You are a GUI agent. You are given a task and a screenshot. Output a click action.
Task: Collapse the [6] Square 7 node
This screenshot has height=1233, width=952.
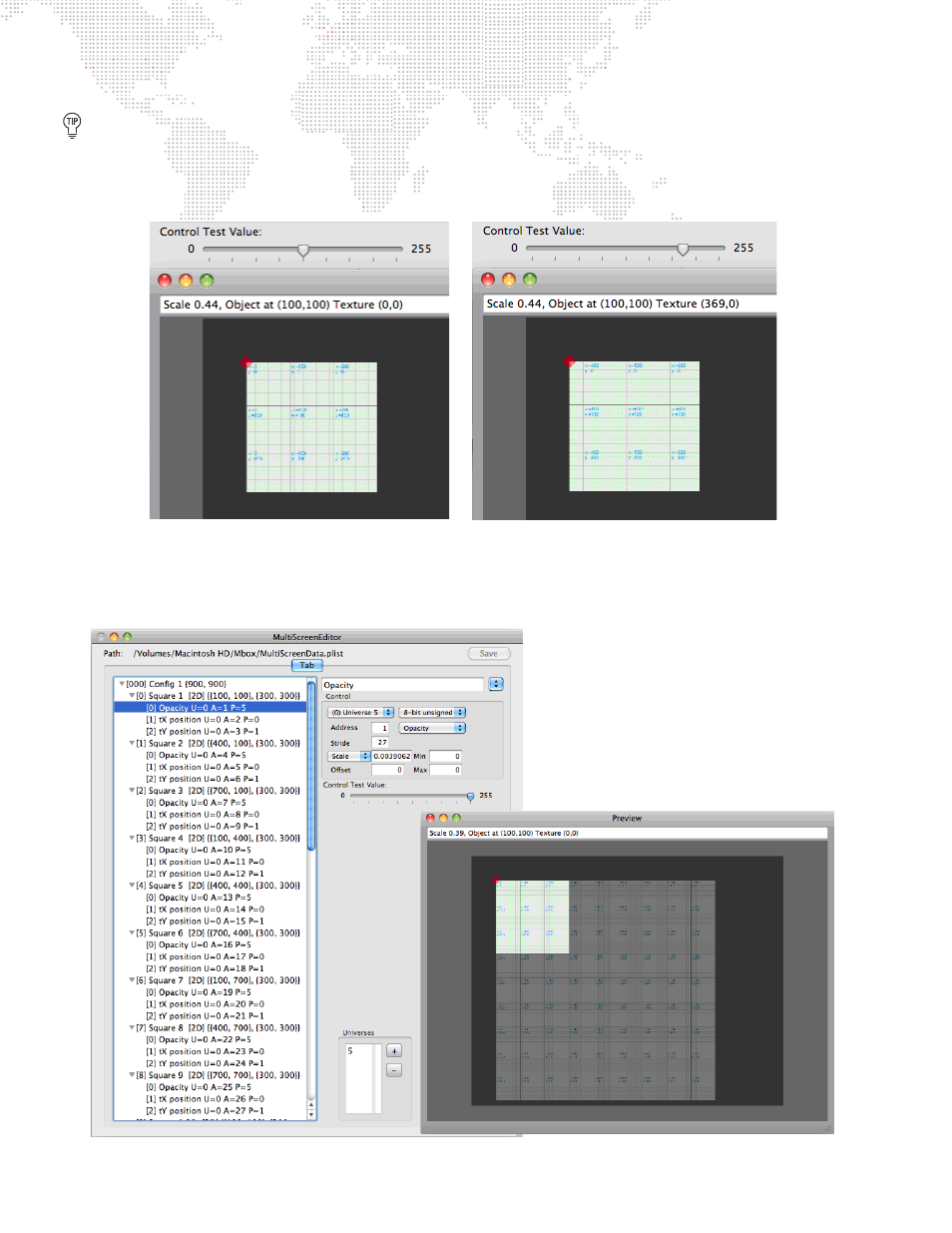132,980
